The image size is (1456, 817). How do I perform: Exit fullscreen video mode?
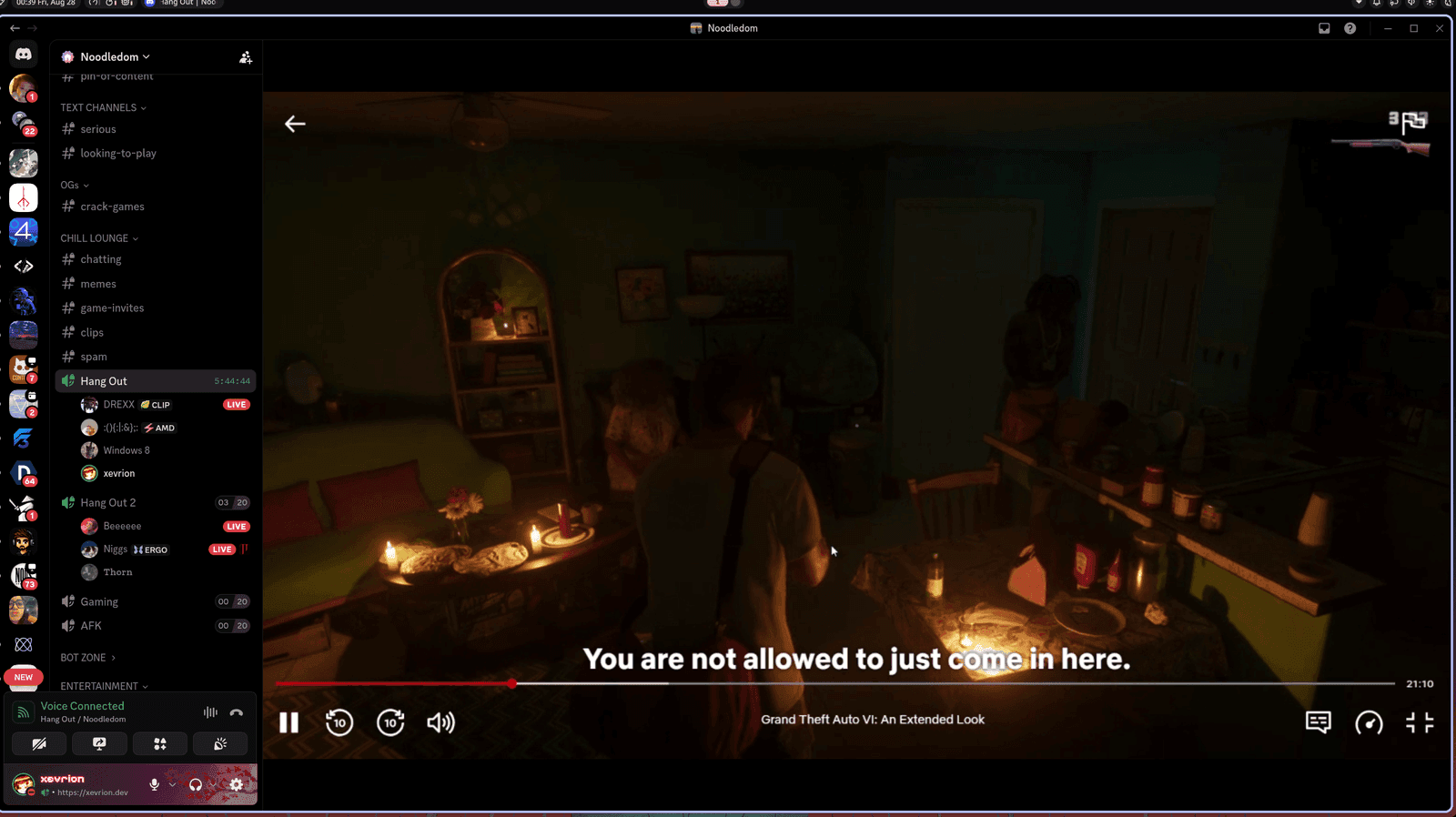[1420, 722]
